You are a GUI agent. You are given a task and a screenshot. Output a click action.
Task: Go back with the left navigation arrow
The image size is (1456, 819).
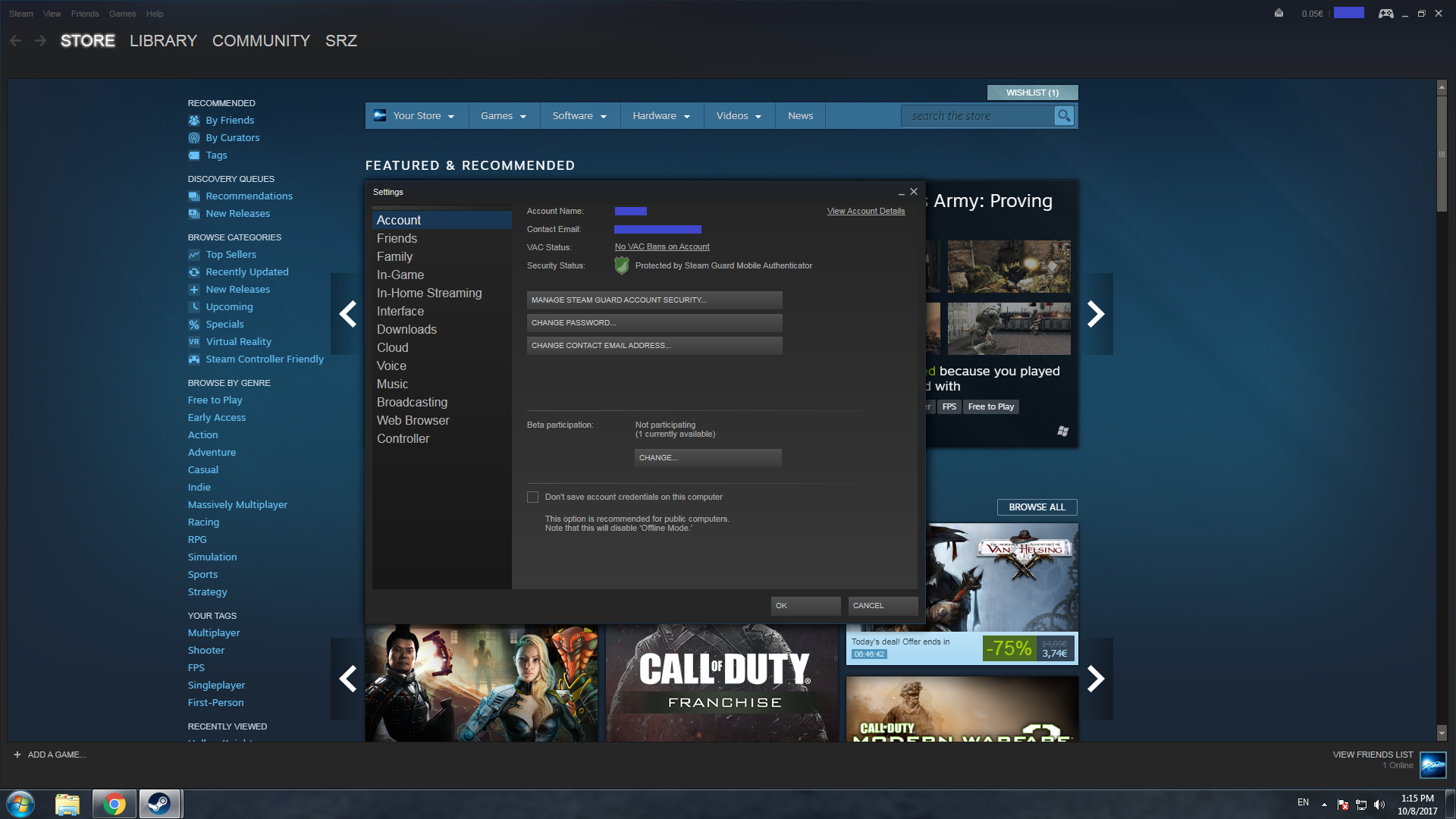click(16, 41)
